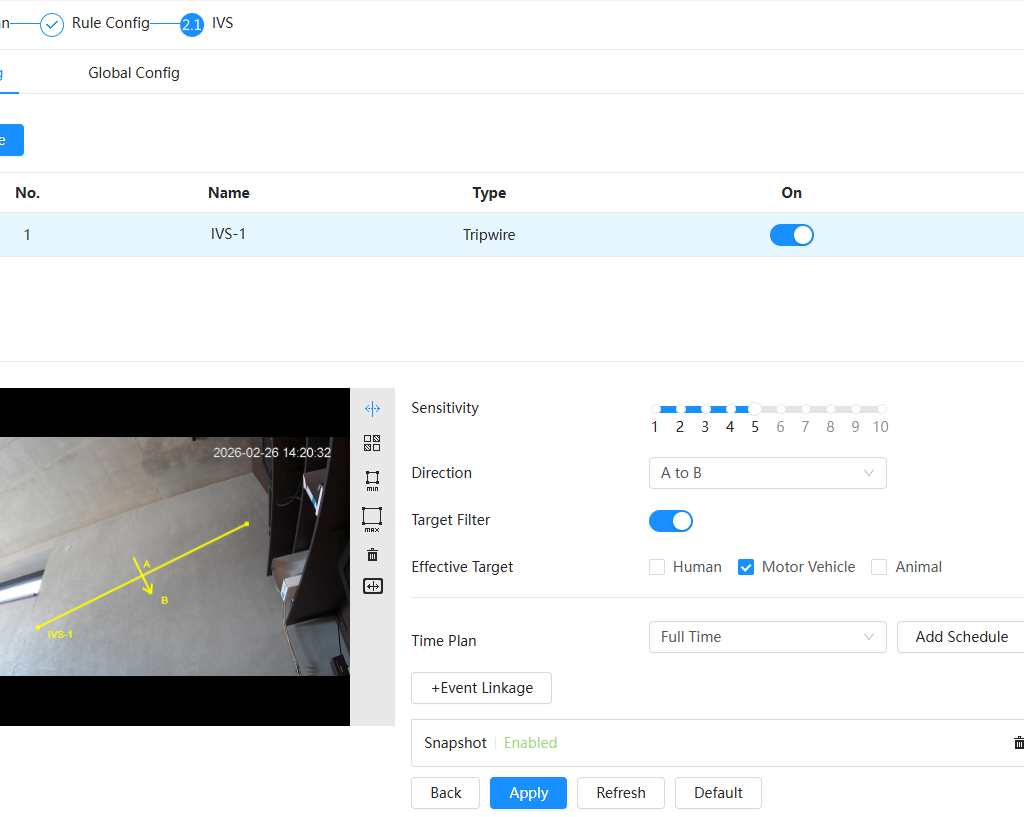Click the boxed arrows icon below trash
Viewport: 1024px width, 817px height.
[372, 586]
